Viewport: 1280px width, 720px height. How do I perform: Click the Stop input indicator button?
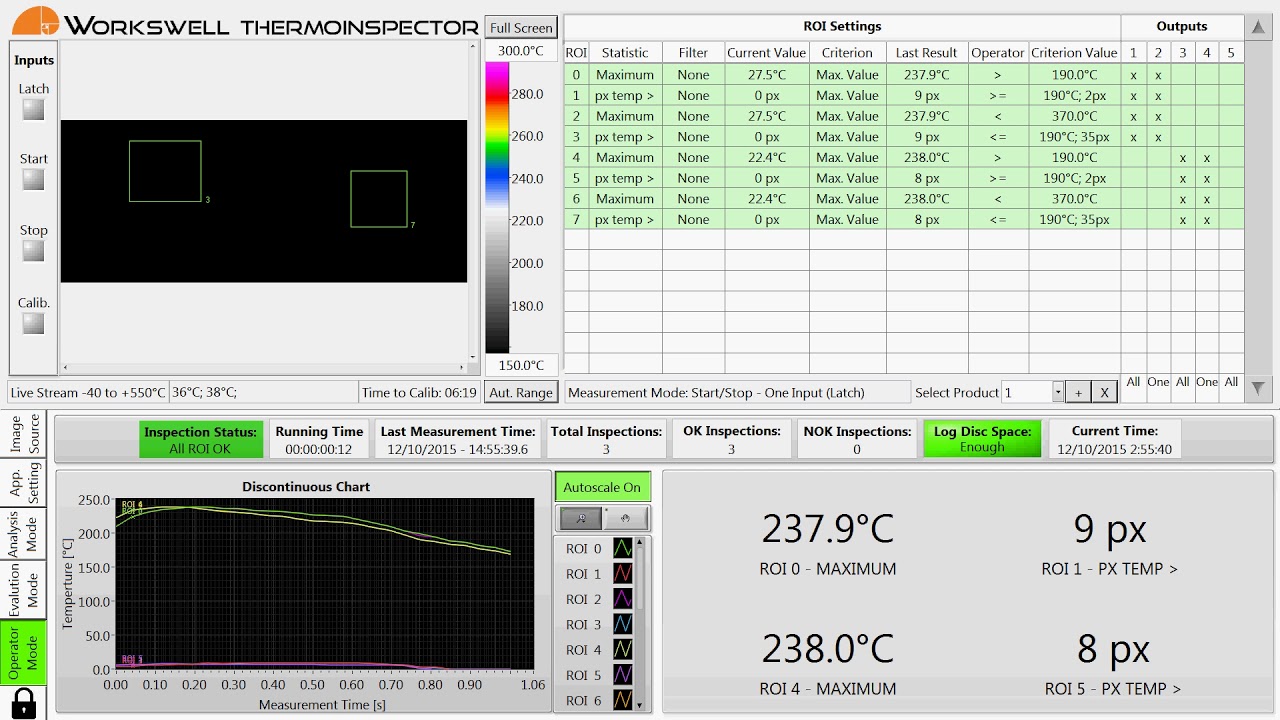34,251
